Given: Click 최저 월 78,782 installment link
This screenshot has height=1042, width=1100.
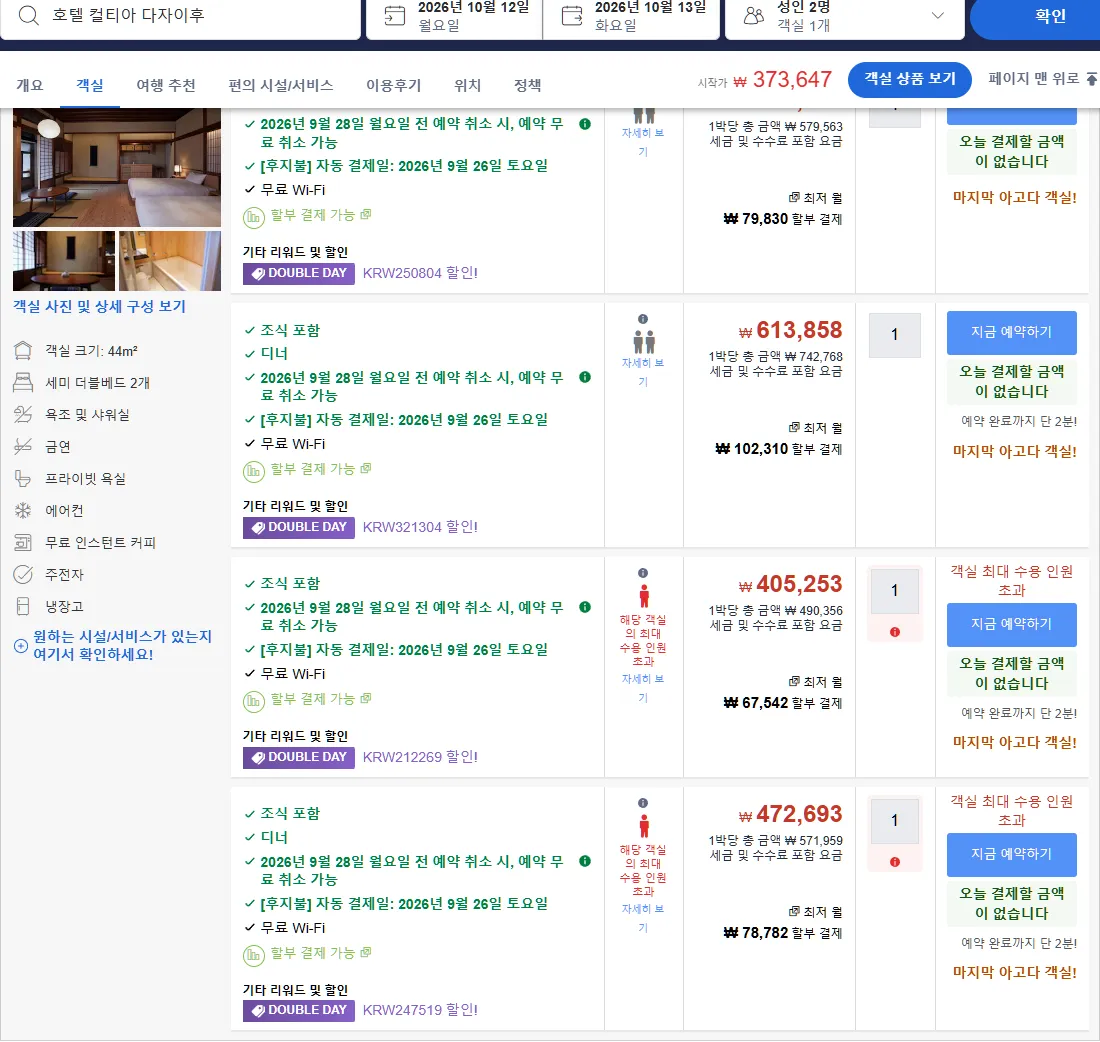Looking at the screenshot, I should (783, 923).
